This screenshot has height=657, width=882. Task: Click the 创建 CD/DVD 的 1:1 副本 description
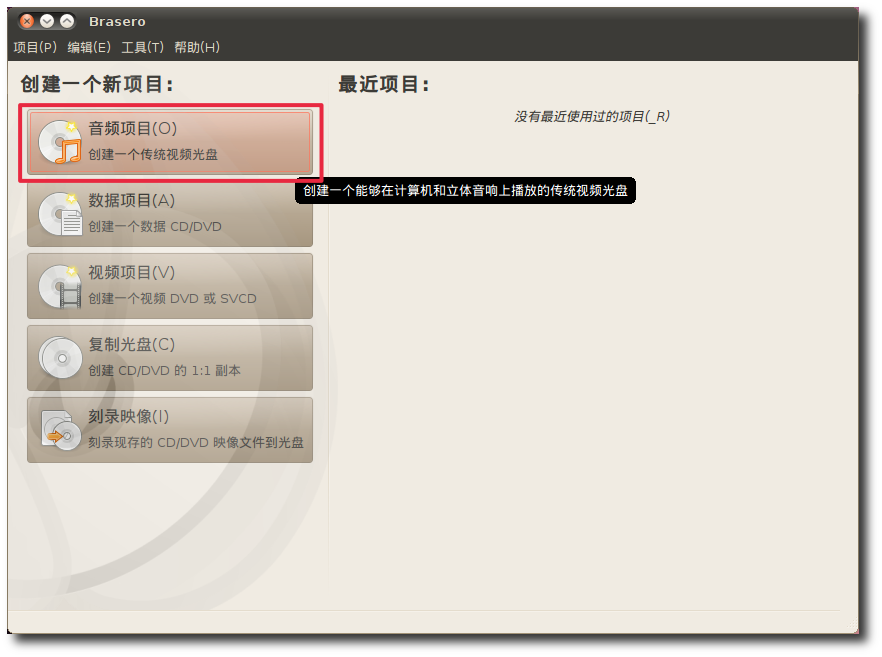(164, 371)
